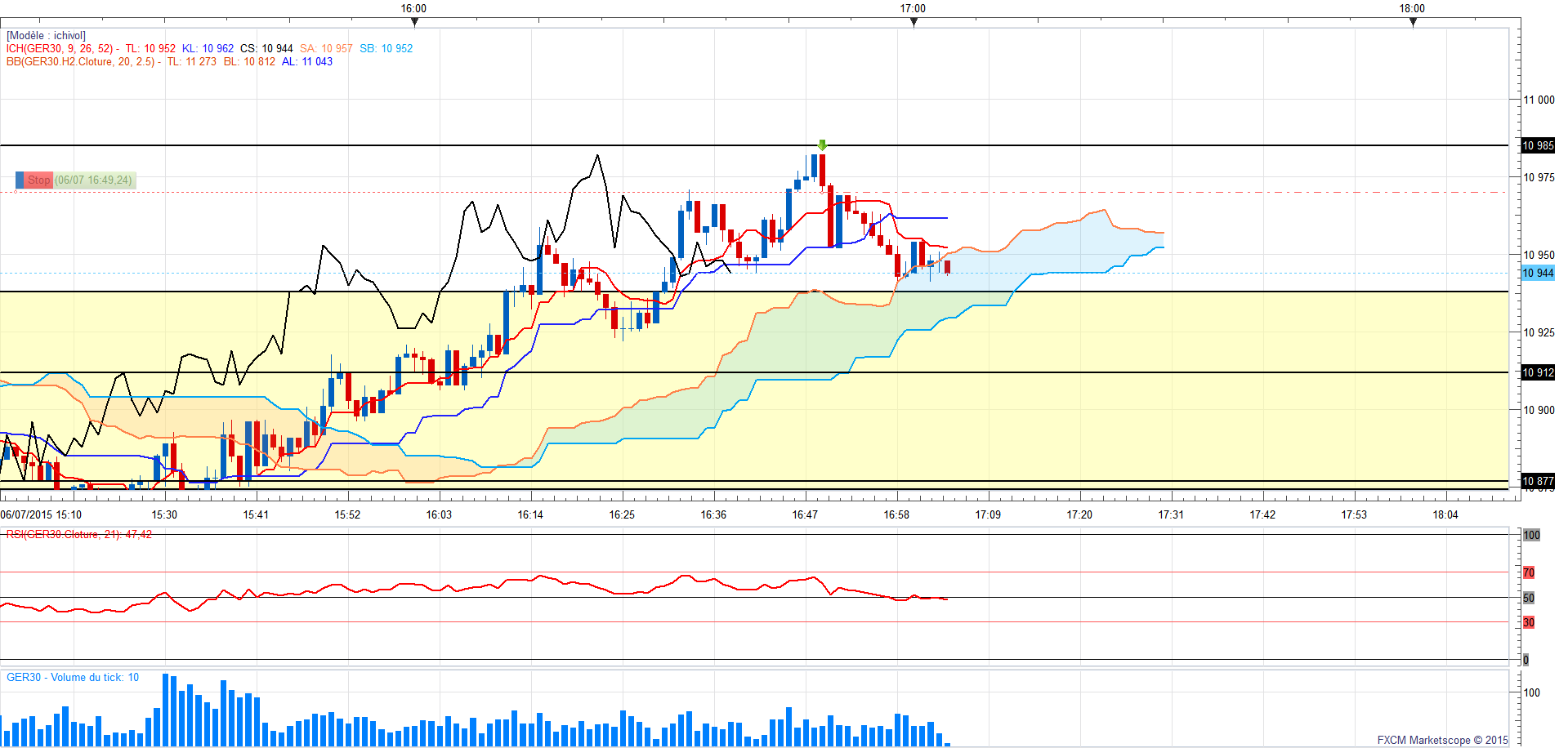Click the 18:00 hour marker triangle
This screenshot has height=748, width=1568.
tap(1413, 22)
